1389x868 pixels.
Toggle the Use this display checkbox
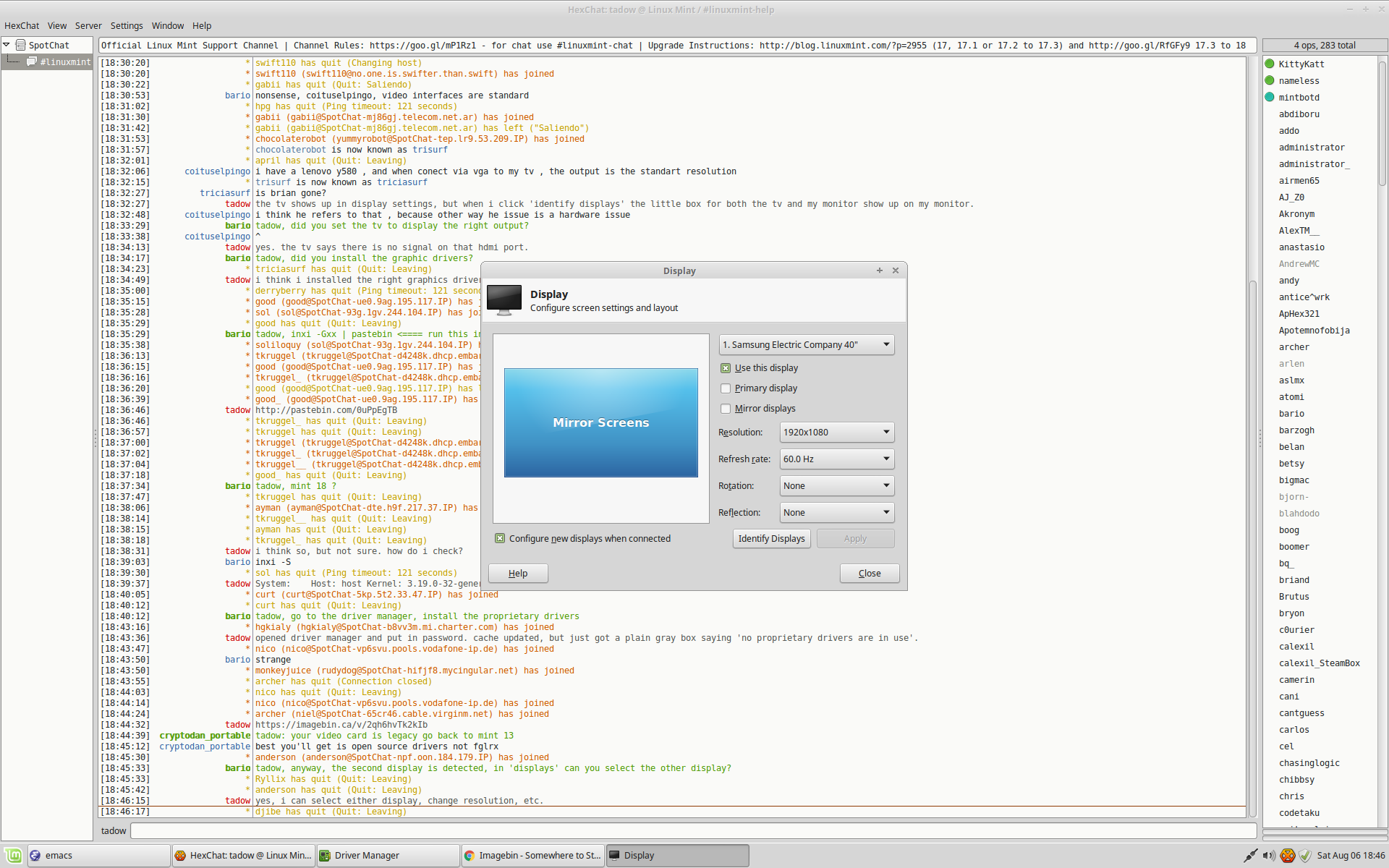tap(726, 368)
